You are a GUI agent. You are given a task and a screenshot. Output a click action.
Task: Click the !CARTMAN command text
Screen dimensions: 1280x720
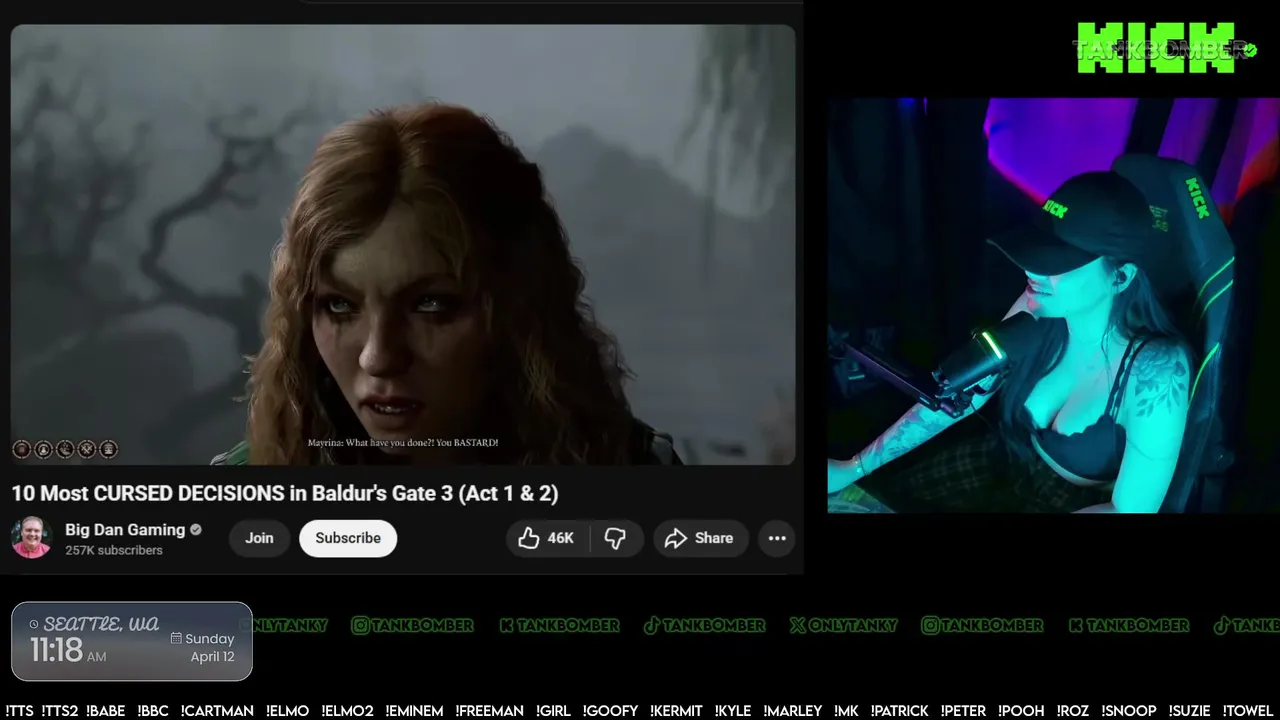point(217,711)
